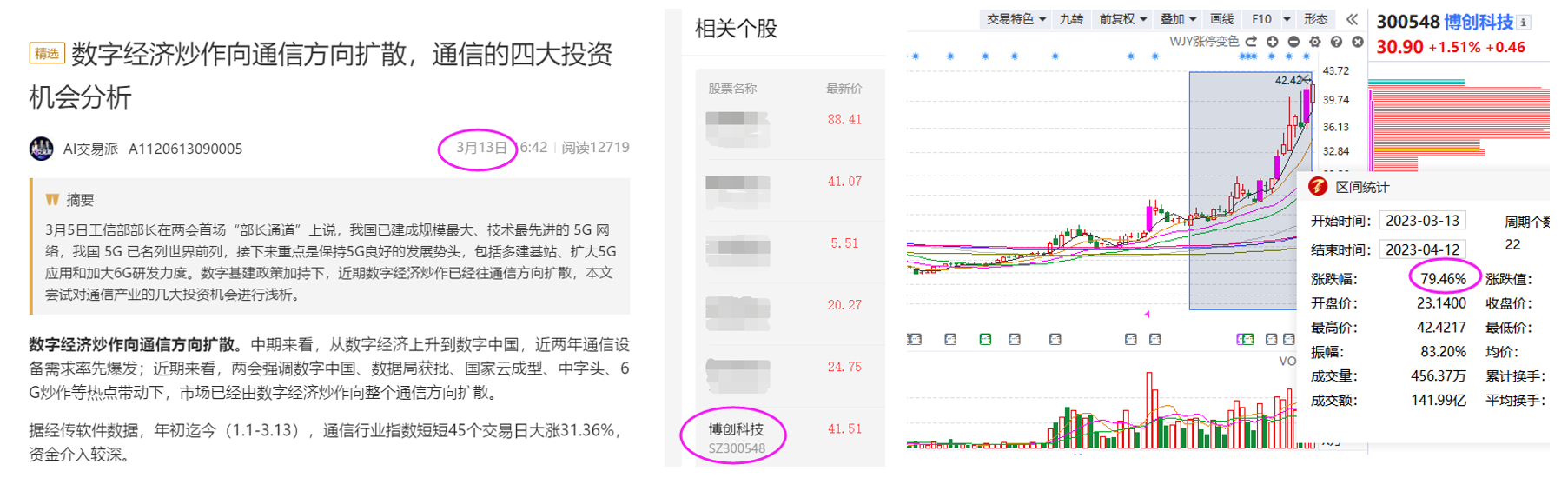Image resolution: width=1568 pixels, height=478 pixels.
Task: Click the 41.51 price for 博创科技
Action: pyautogui.click(x=844, y=428)
